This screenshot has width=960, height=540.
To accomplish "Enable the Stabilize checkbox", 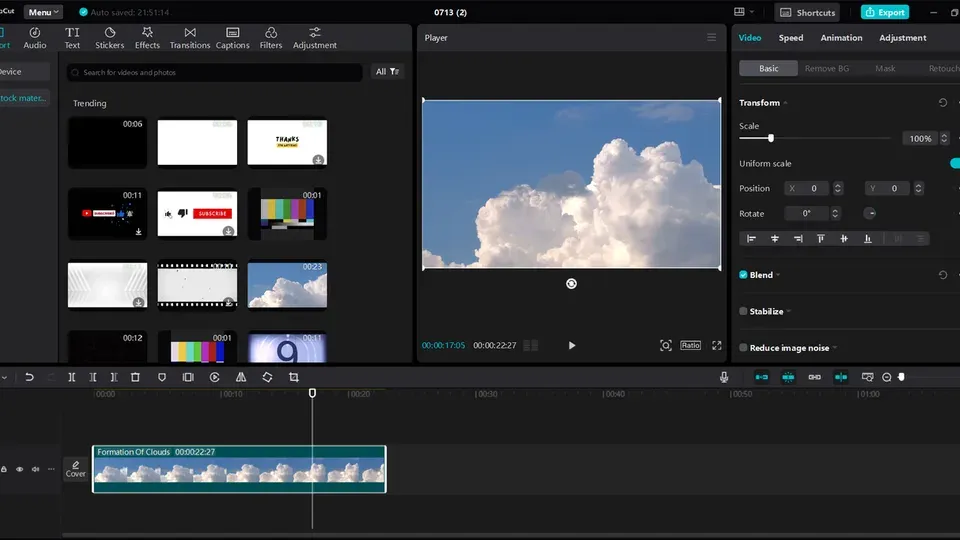I will 743,311.
